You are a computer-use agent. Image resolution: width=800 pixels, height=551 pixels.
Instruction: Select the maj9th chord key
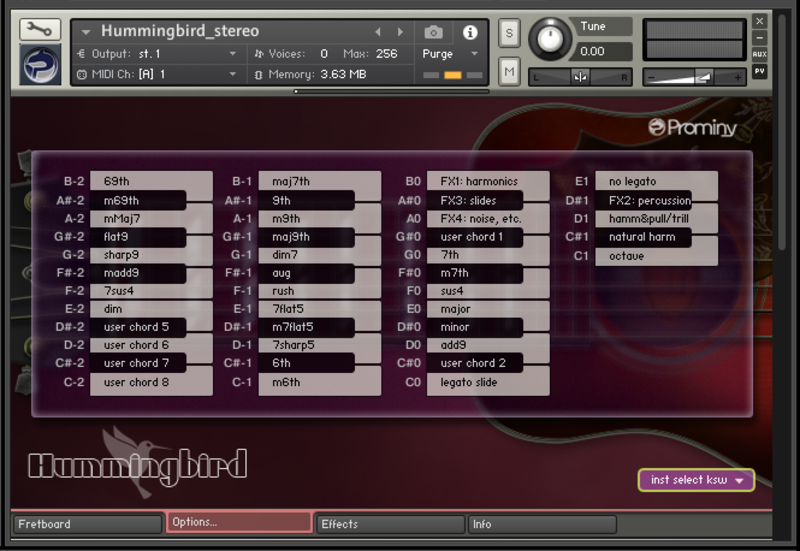click(x=306, y=237)
